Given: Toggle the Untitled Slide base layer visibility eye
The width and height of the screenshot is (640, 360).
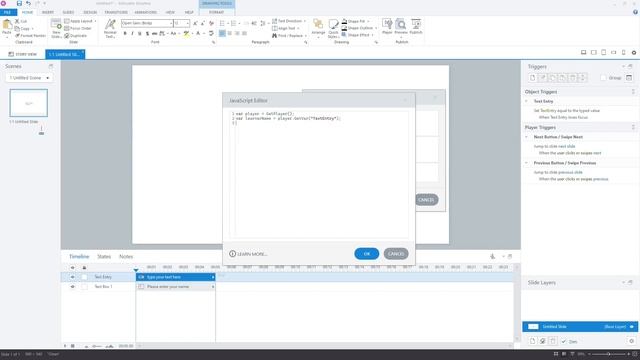Looking at the screenshot, I should click(632, 327).
